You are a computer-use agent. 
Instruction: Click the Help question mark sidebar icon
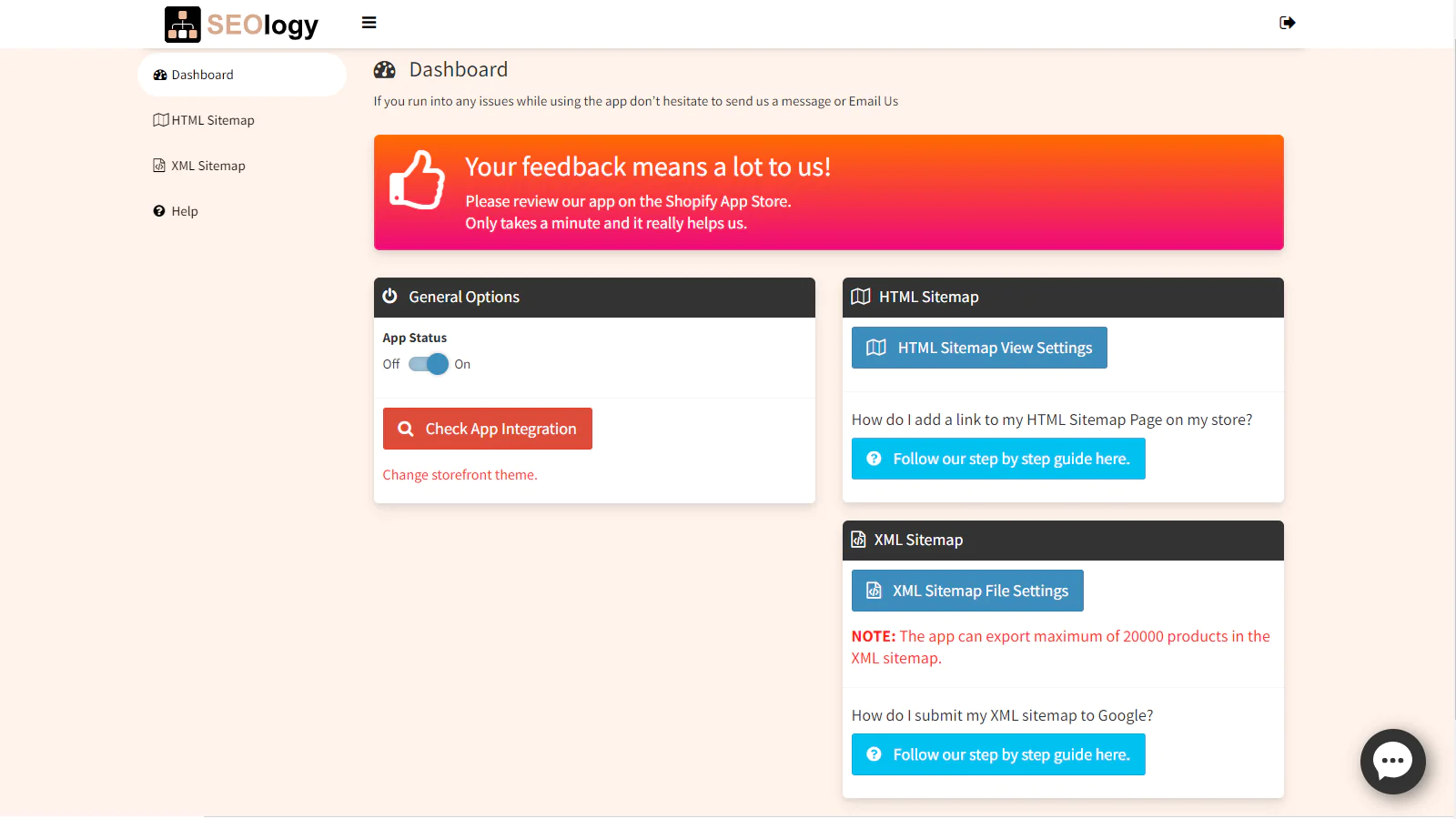tap(159, 211)
